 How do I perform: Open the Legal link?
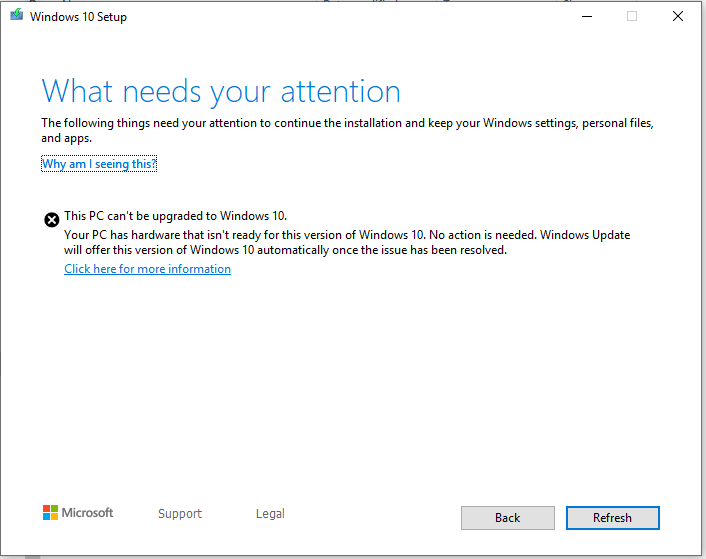[270, 514]
